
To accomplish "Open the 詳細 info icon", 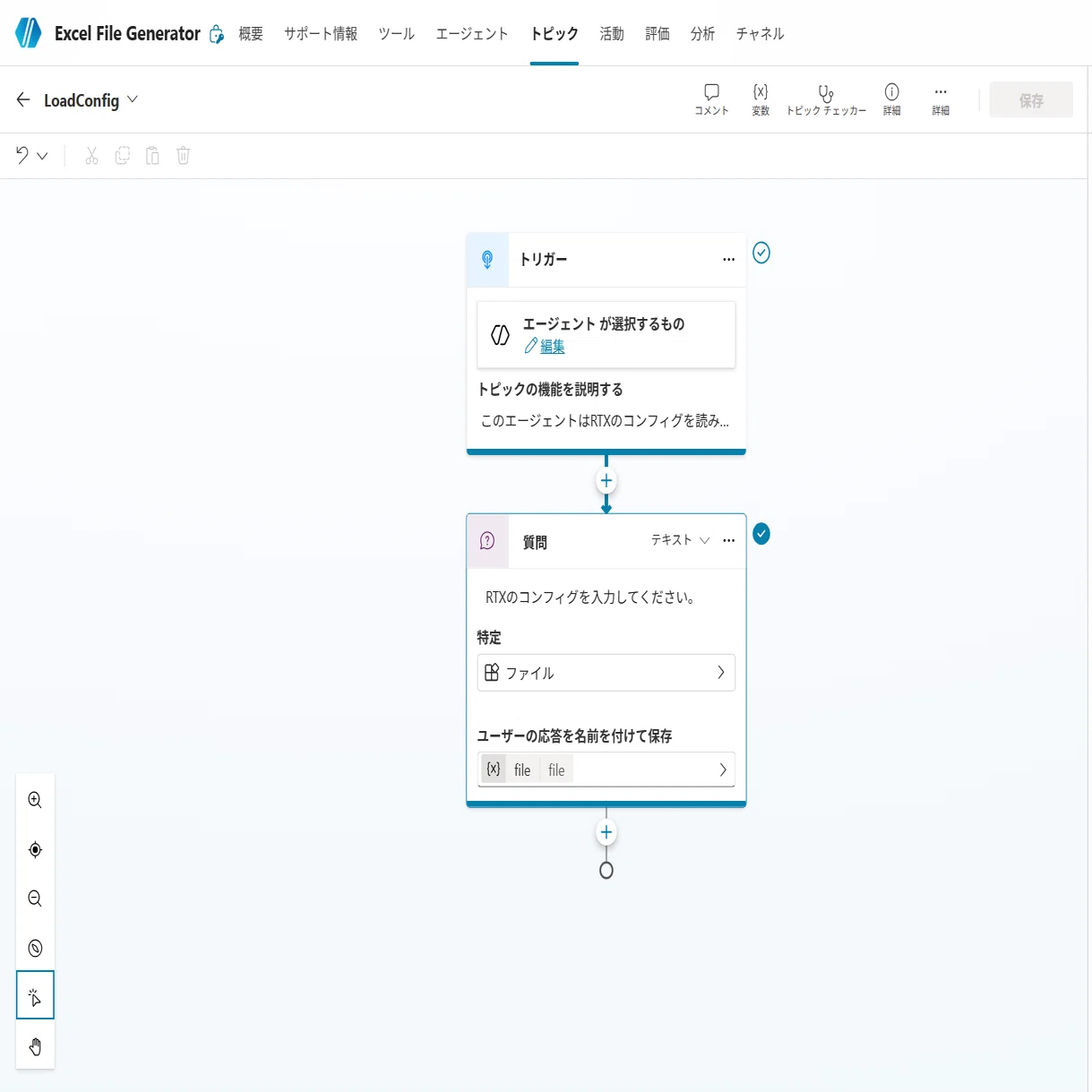I will (891, 99).
